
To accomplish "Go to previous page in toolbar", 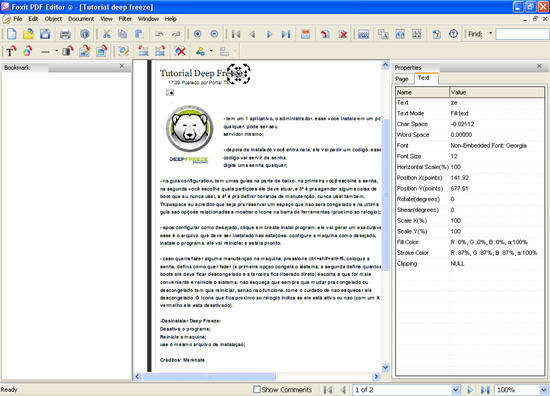I will [252, 34].
